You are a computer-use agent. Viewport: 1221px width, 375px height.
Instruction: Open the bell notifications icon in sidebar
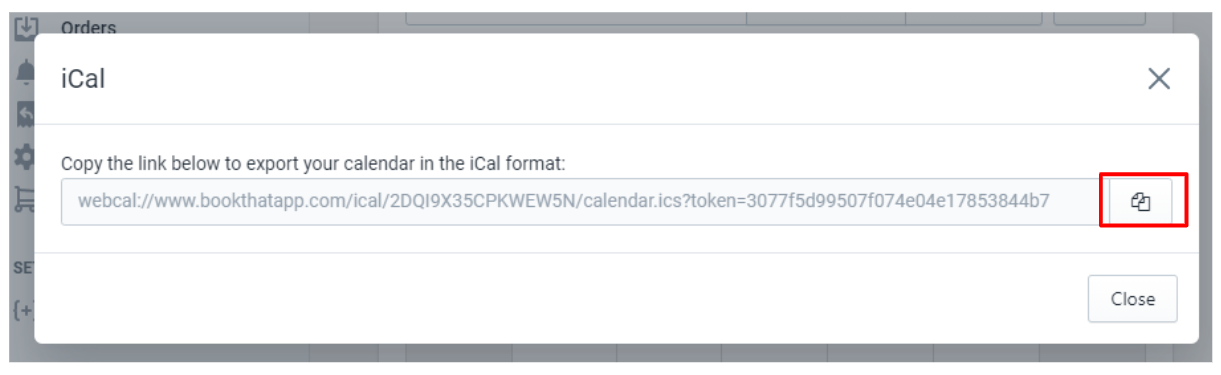(x=25, y=72)
